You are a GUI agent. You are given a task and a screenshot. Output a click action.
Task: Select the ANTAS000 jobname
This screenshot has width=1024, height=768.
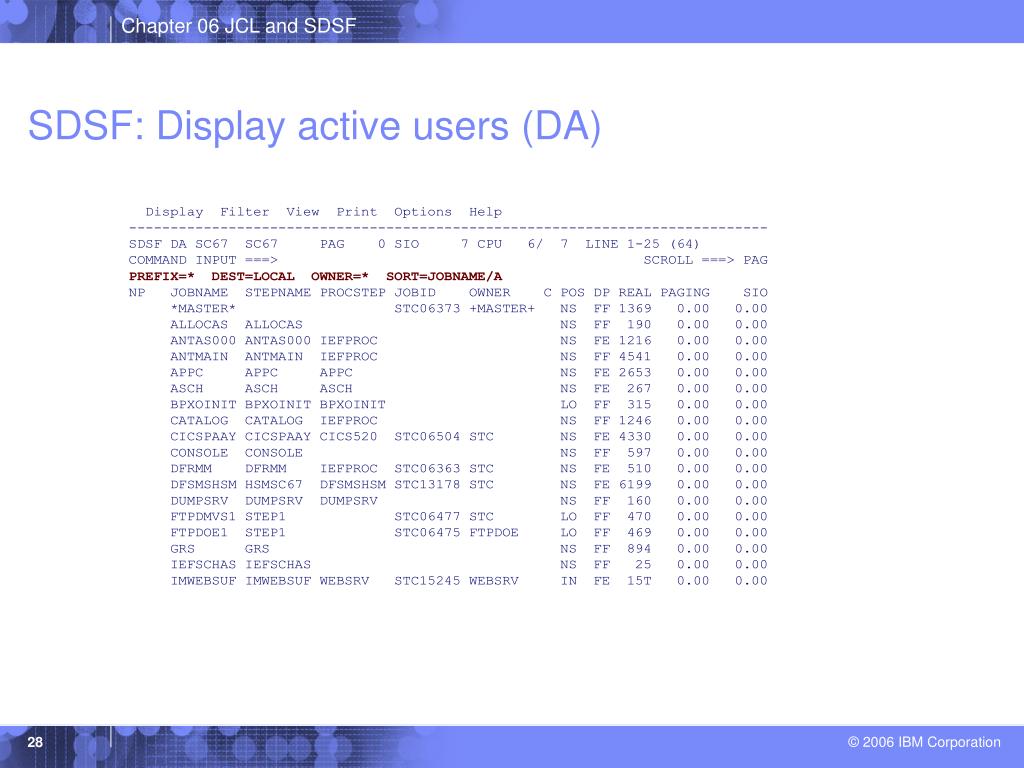pyautogui.click(x=203, y=340)
